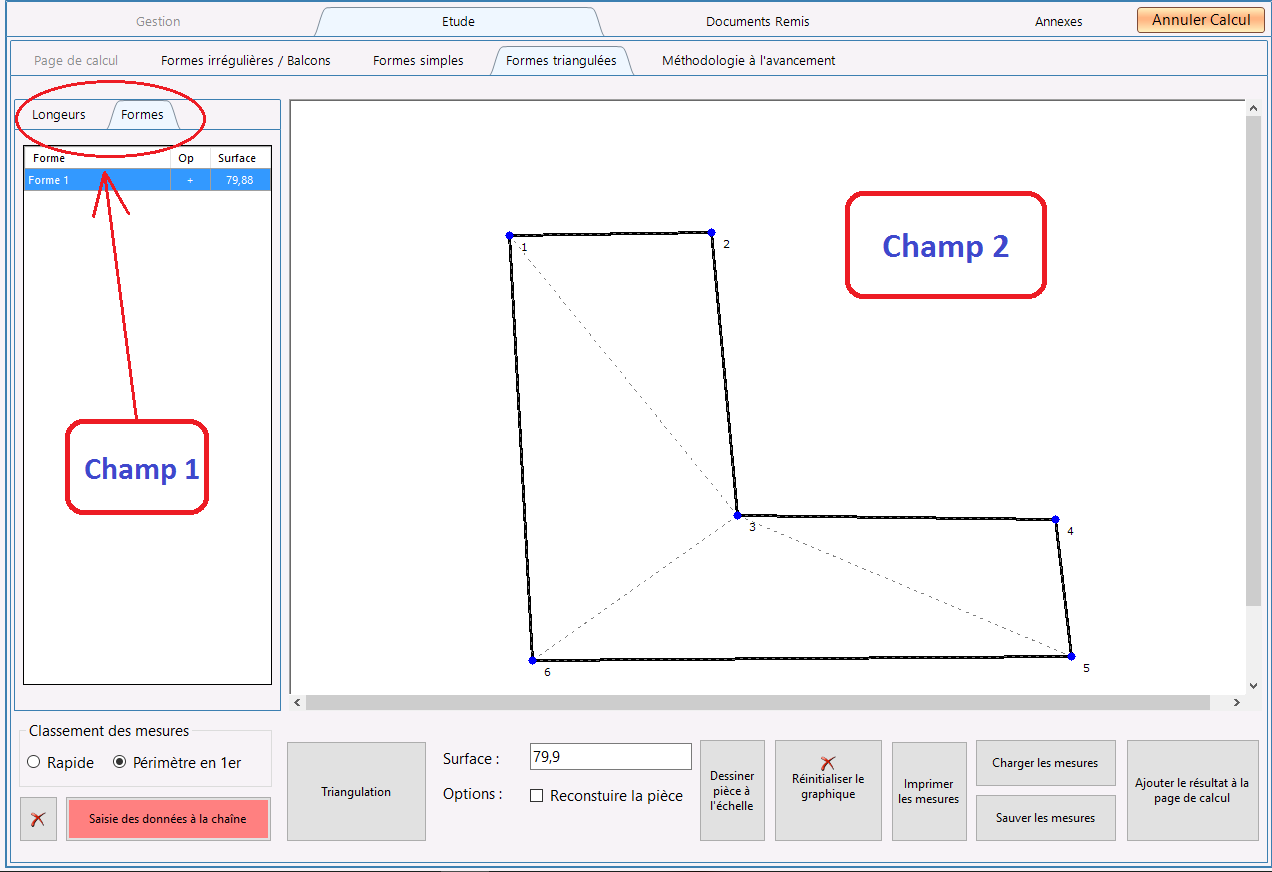1272x872 pixels.
Task: Click blue vertex point 5
Action: click(1071, 656)
